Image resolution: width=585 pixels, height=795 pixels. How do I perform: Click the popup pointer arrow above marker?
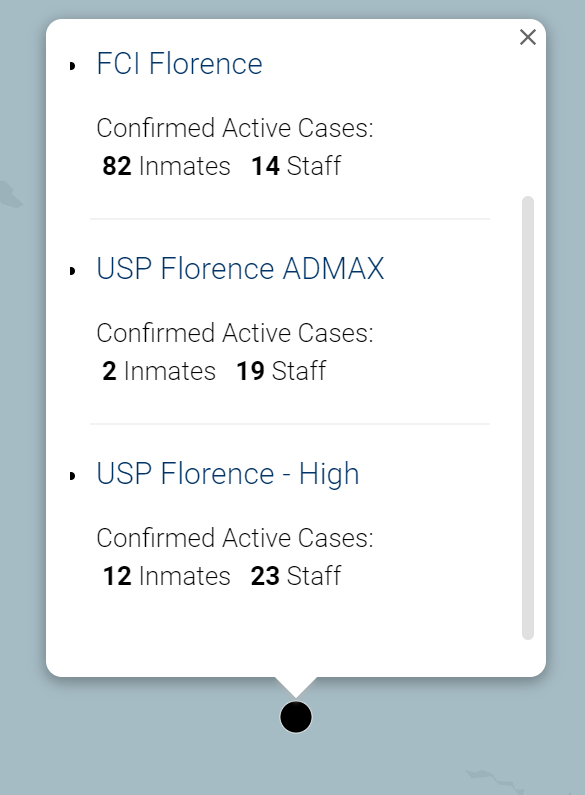[296, 686]
